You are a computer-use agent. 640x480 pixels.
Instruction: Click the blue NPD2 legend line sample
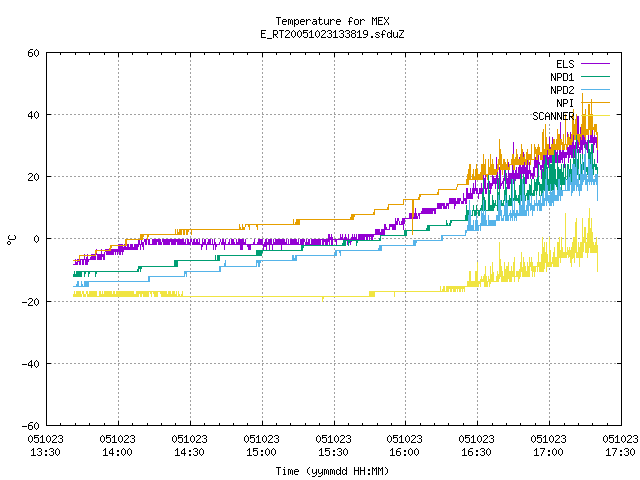[x=595, y=89]
